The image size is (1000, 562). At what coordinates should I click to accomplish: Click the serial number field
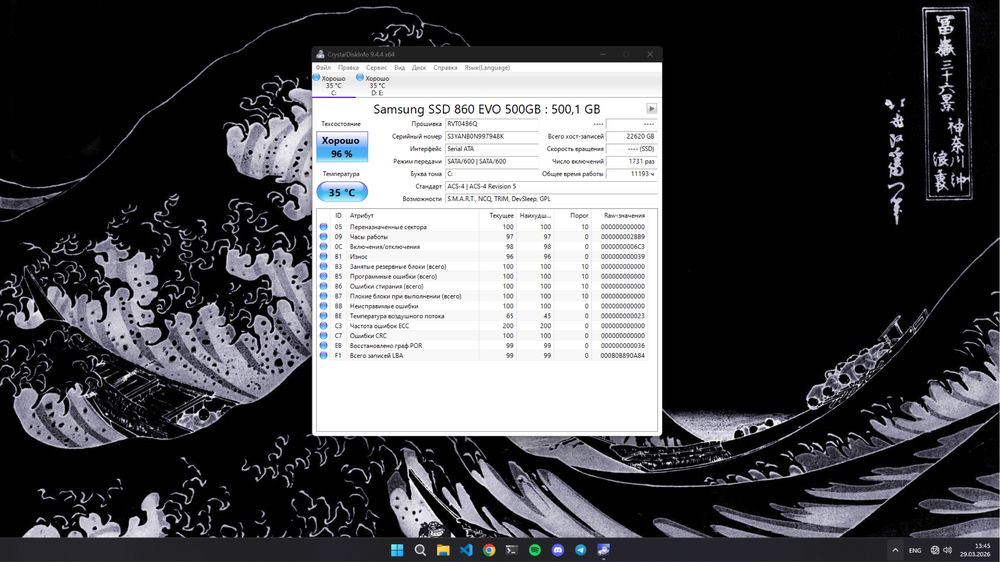pyautogui.click(x=492, y=137)
